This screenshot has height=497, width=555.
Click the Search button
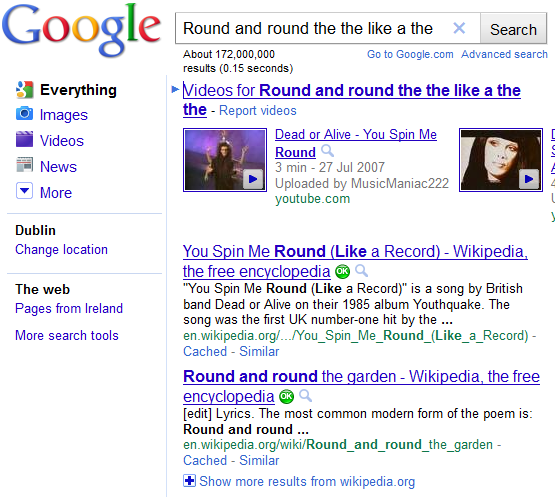click(513, 29)
